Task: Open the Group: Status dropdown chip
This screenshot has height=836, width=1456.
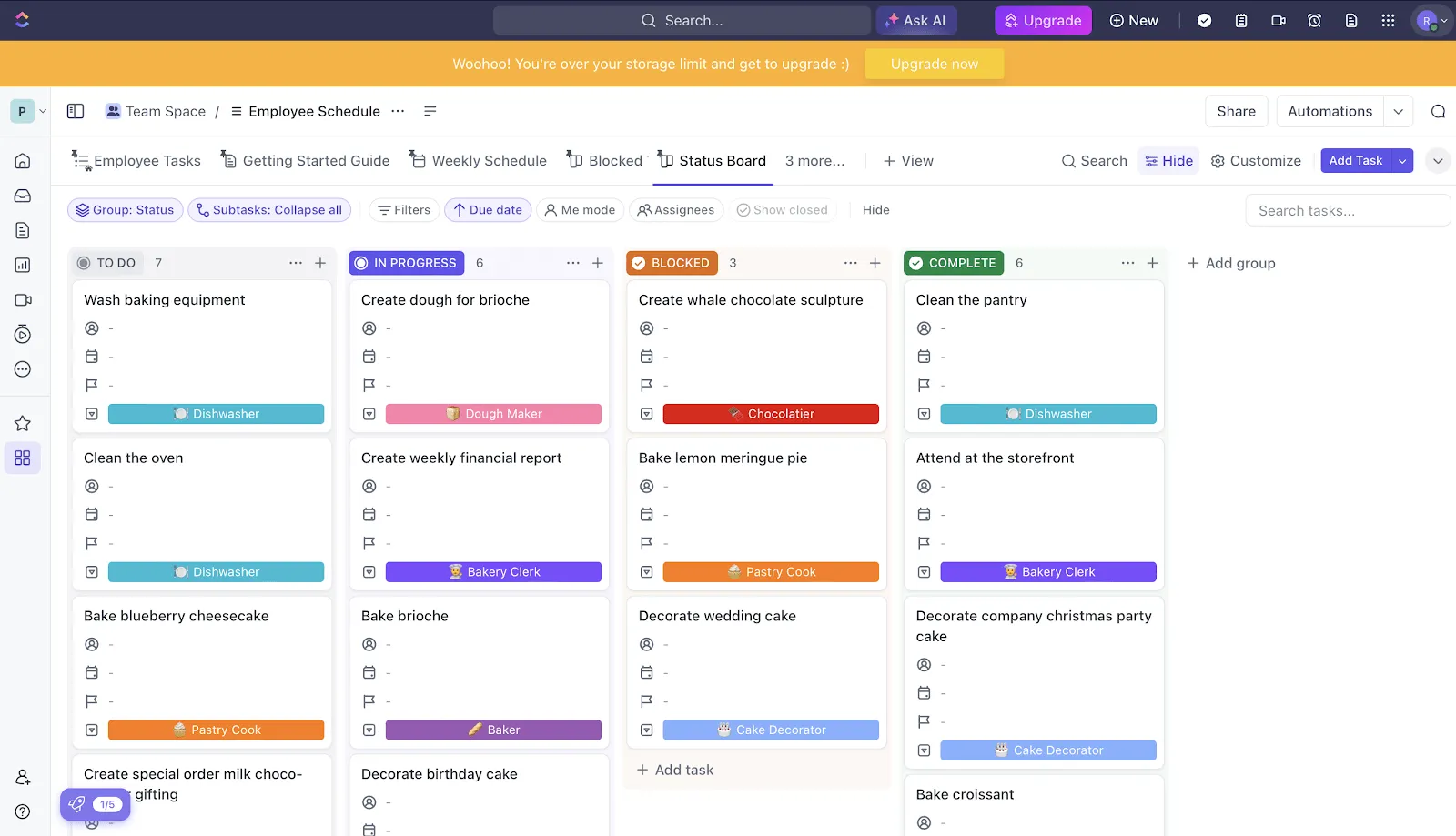Action: tap(126, 210)
